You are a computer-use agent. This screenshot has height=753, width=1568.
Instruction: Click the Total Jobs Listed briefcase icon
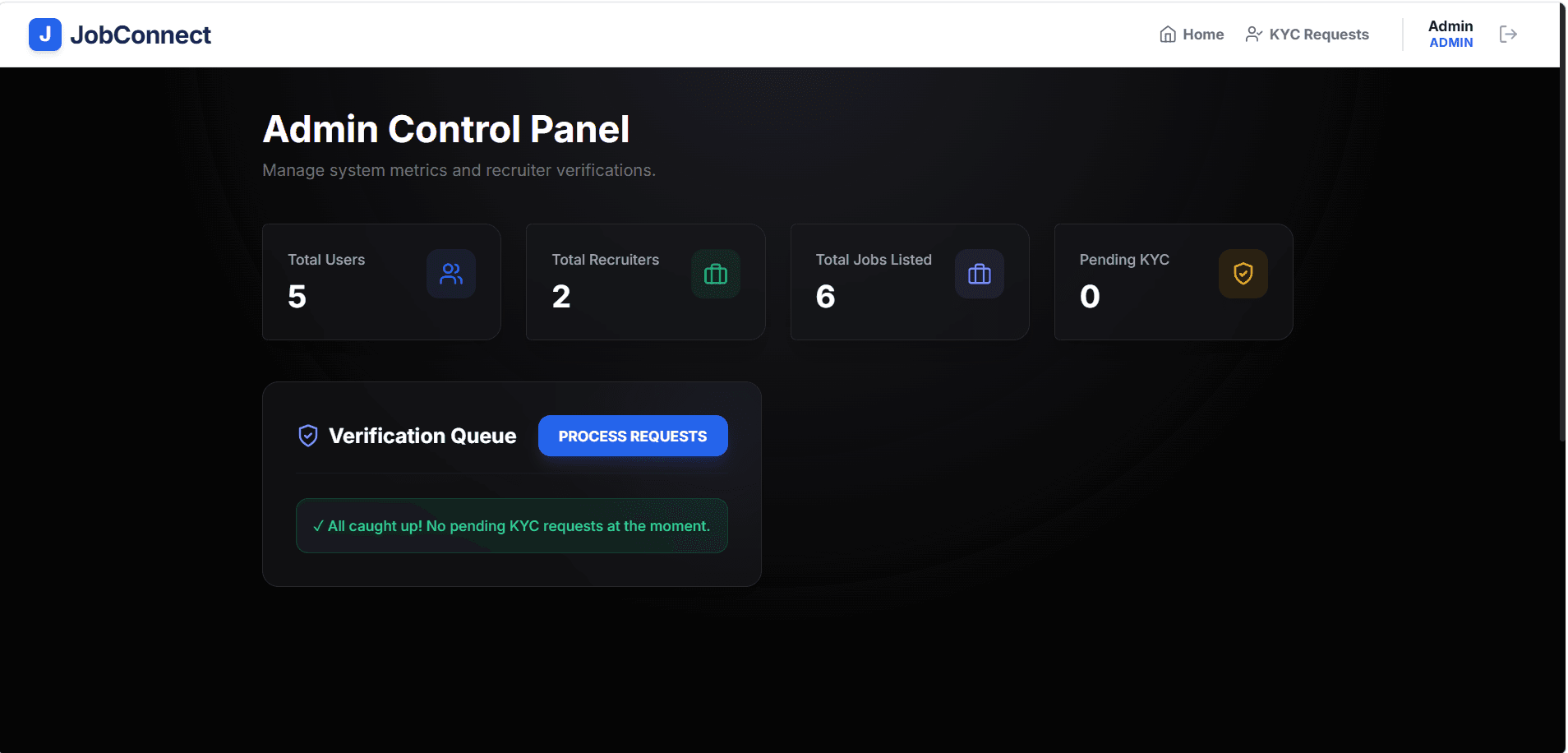(x=980, y=274)
